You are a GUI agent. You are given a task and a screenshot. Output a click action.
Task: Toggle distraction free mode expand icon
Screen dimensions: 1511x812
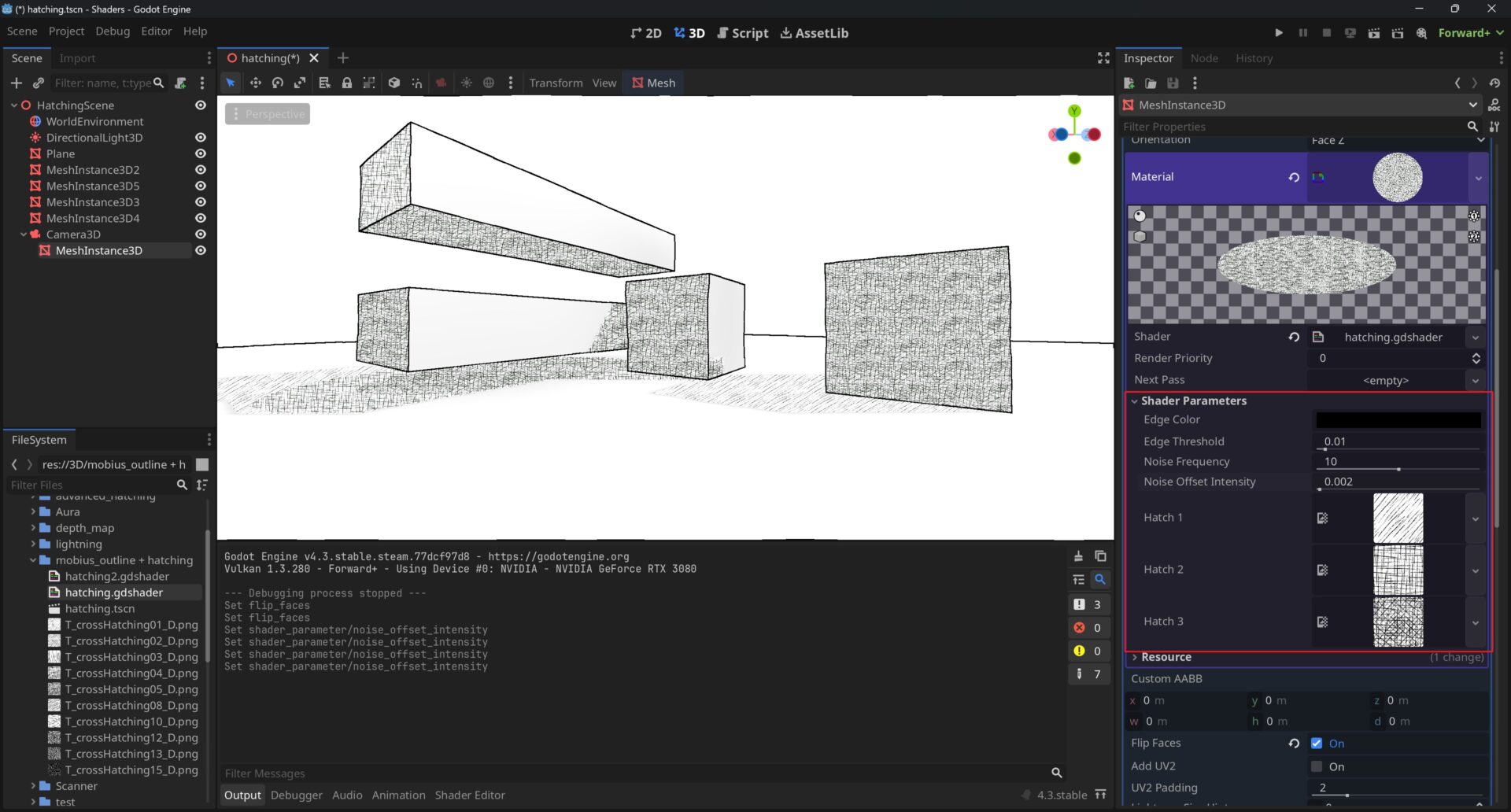[1103, 57]
